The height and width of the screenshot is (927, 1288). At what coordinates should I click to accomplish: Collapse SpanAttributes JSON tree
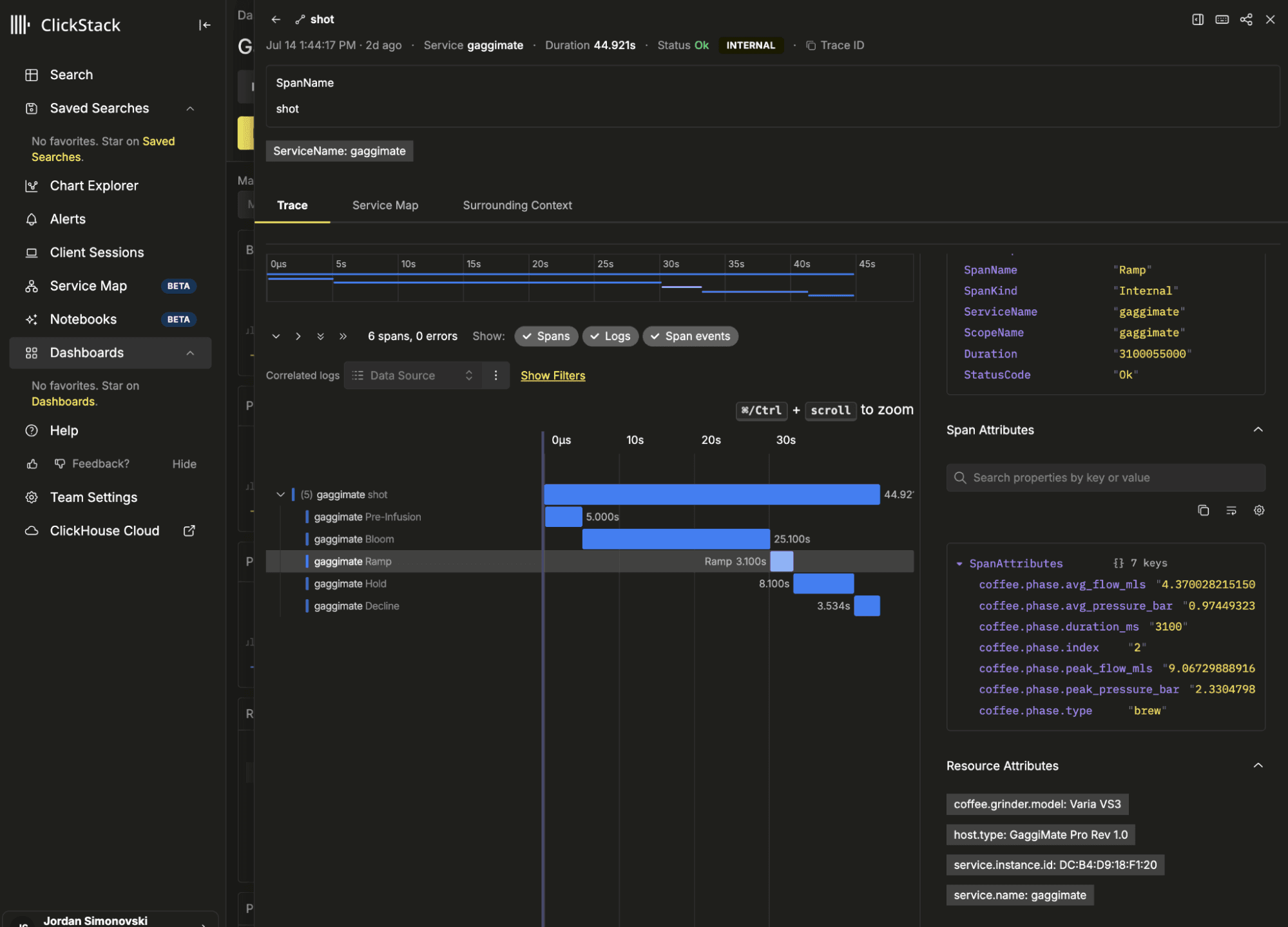point(959,564)
